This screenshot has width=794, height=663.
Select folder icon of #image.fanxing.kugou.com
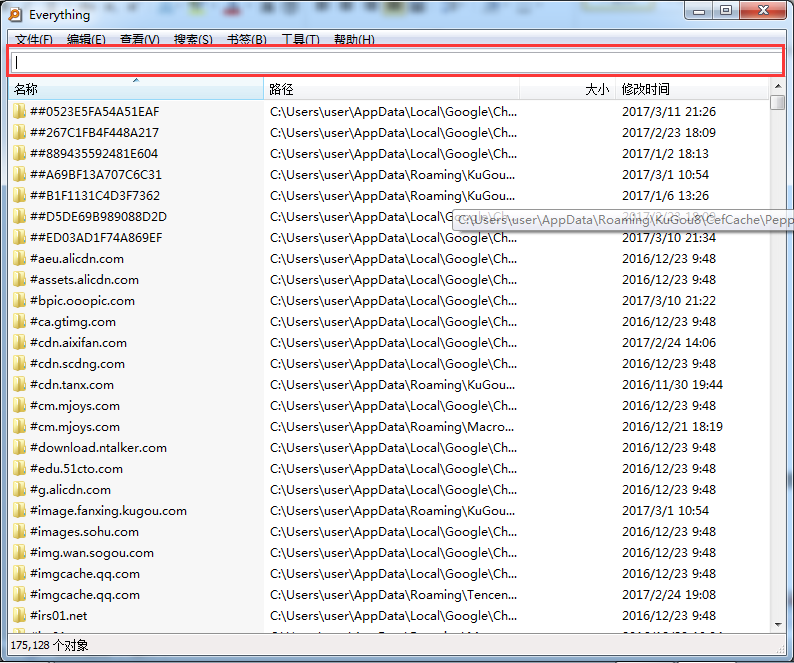click(19, 511)
